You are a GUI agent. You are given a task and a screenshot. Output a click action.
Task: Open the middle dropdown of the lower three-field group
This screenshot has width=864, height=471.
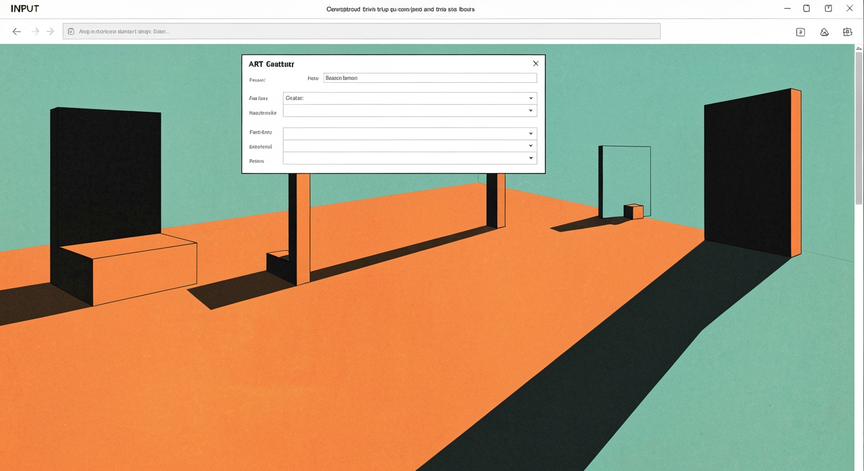point(410,146)
